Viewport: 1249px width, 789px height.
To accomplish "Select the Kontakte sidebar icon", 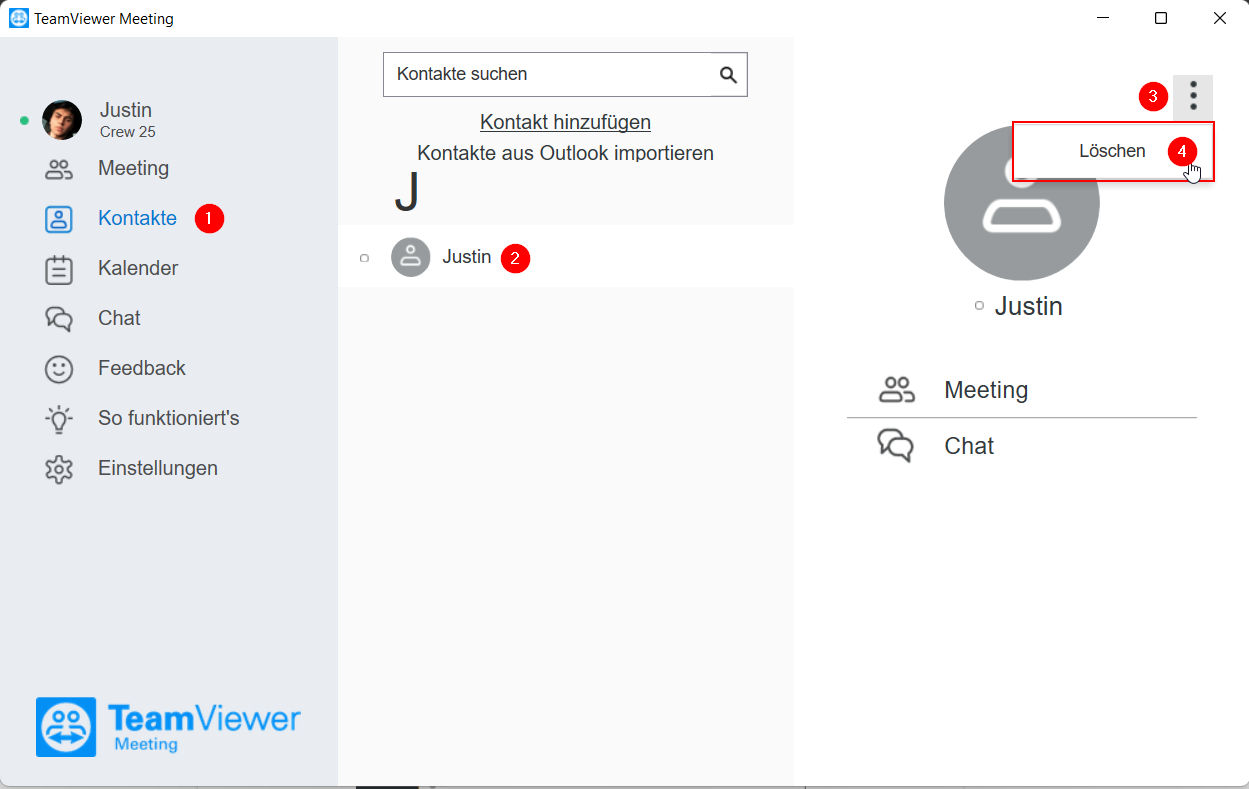I will tap(59, 219).
